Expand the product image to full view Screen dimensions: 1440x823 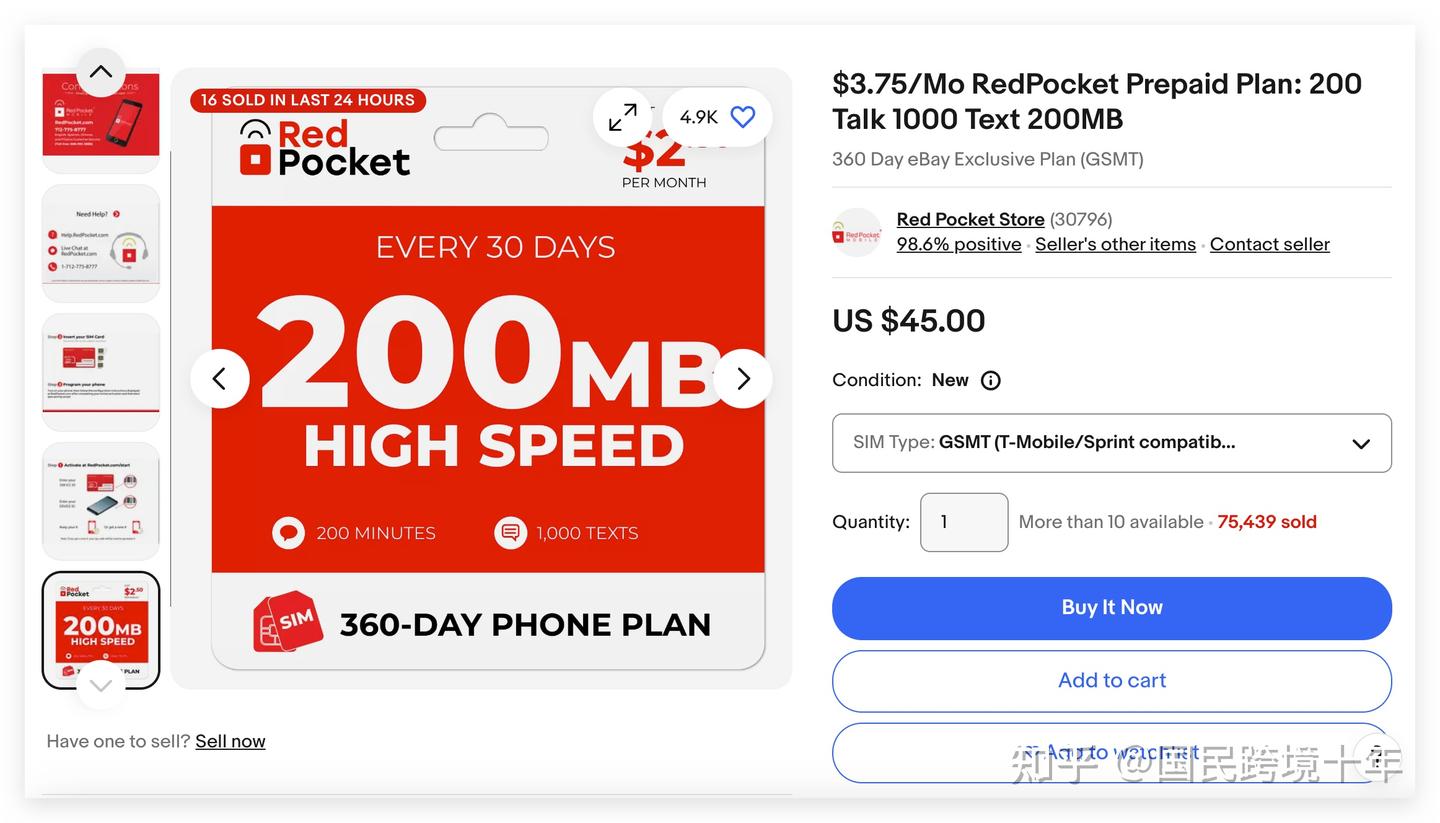tap(622, 117)
